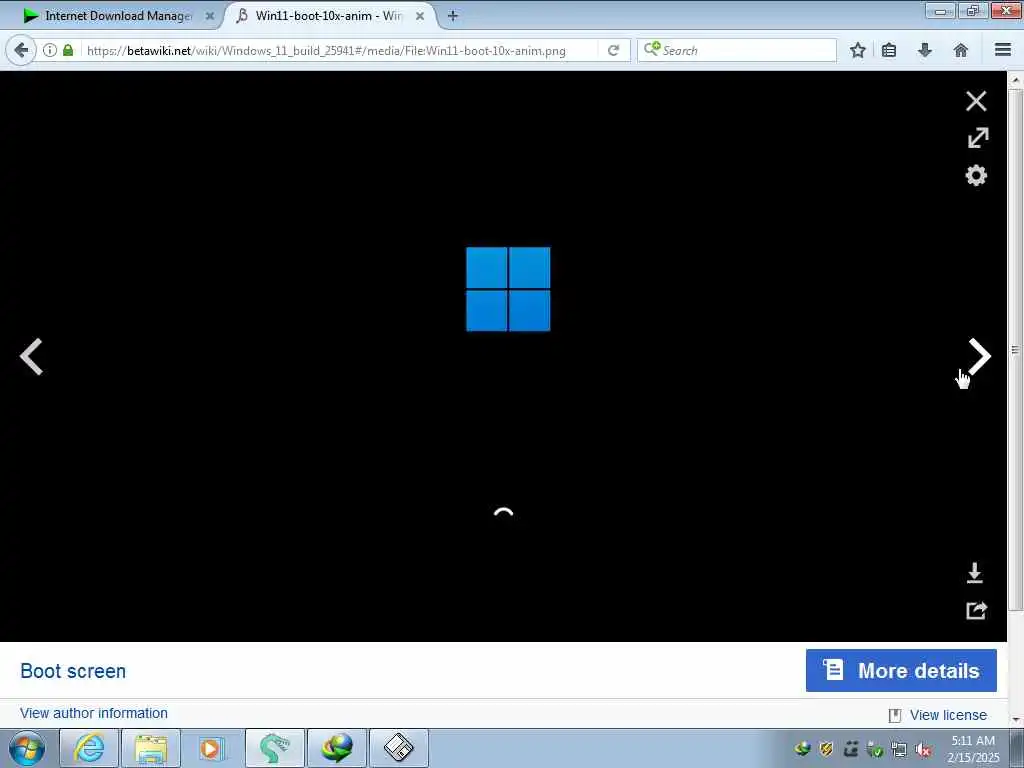Show the previous image with left chevron
The height and width of the screenshot is (768, 1024).
coord(31,357)
